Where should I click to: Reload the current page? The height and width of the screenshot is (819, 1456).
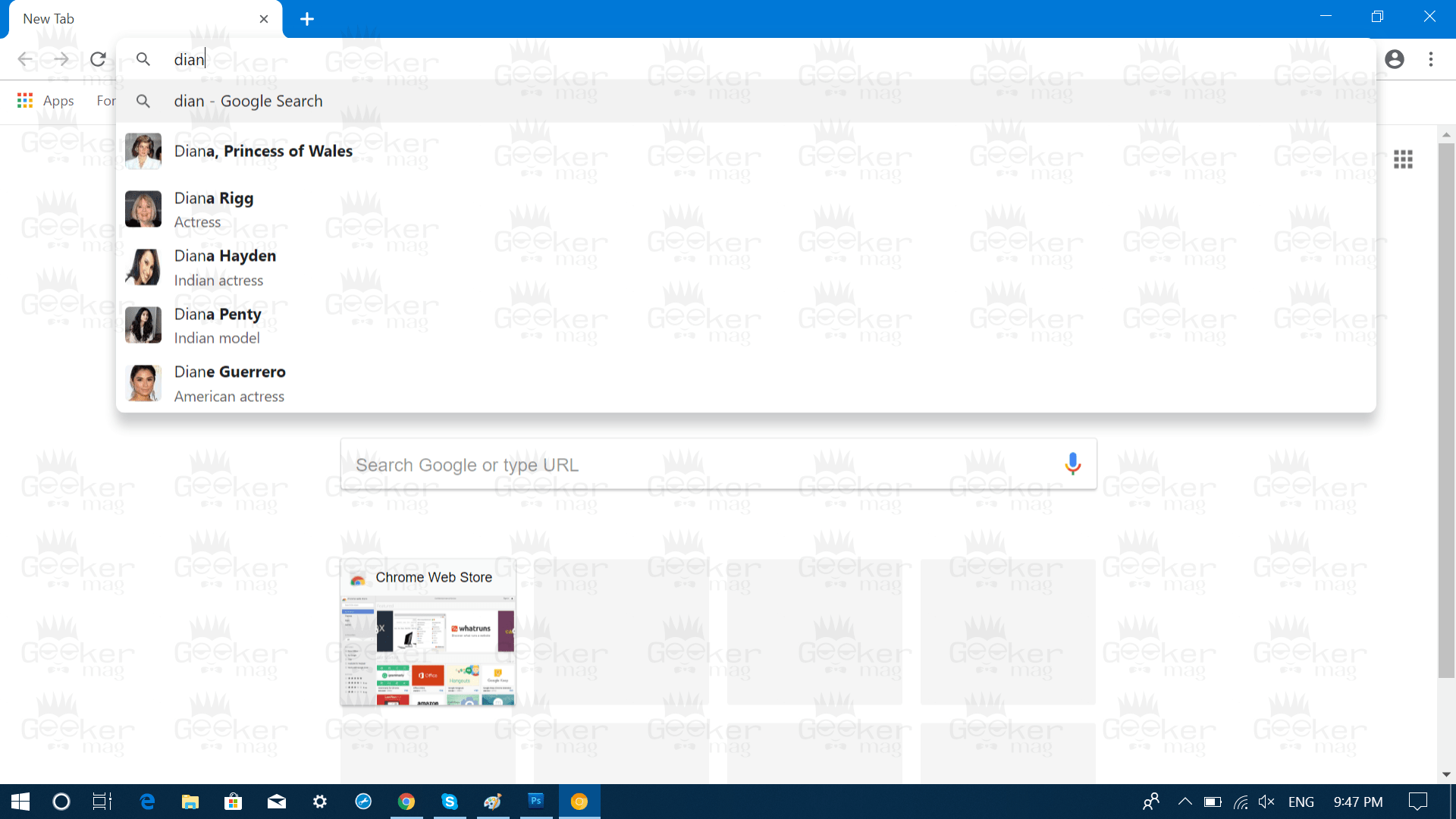pyautogui.click(x=98, y=59)
